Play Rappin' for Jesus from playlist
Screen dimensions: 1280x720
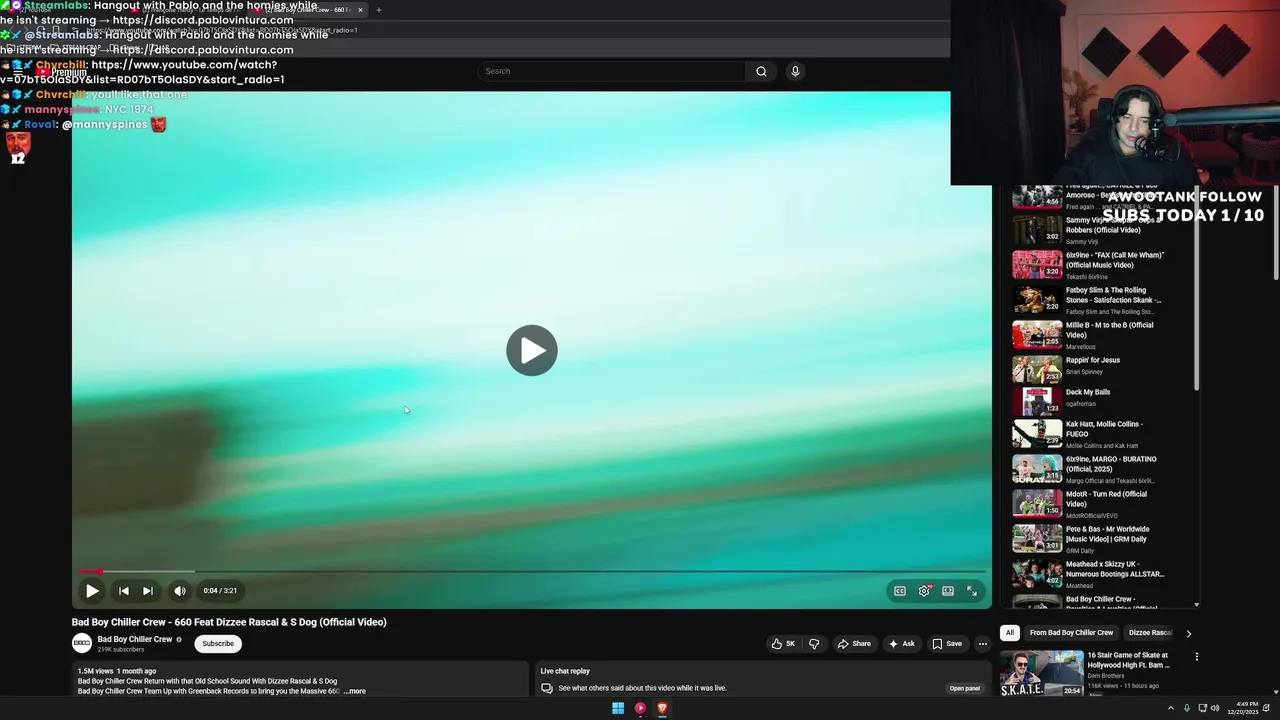[1090, 369]
